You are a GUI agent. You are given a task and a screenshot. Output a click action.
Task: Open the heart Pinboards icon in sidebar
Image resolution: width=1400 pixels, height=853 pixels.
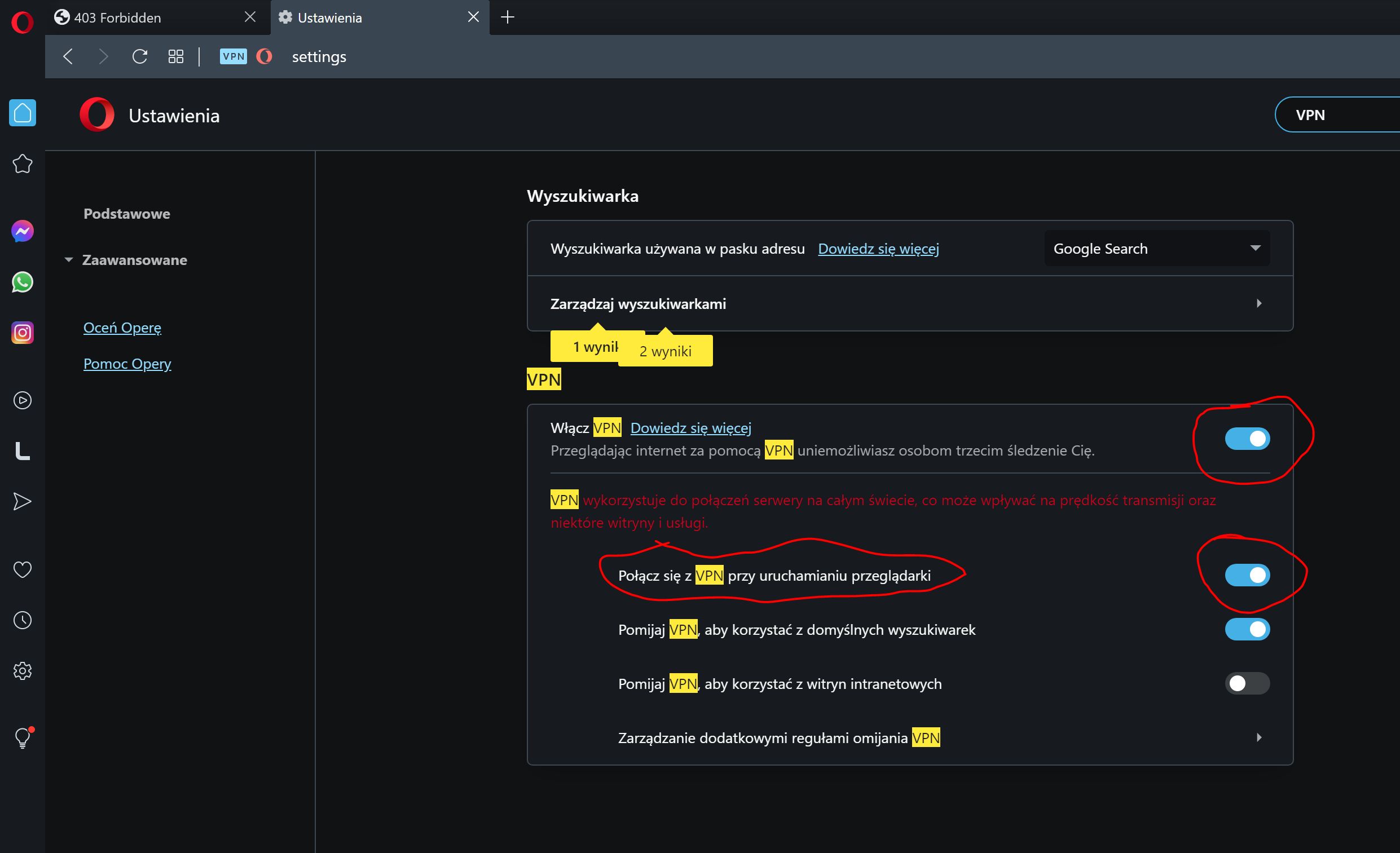(23, 569)
